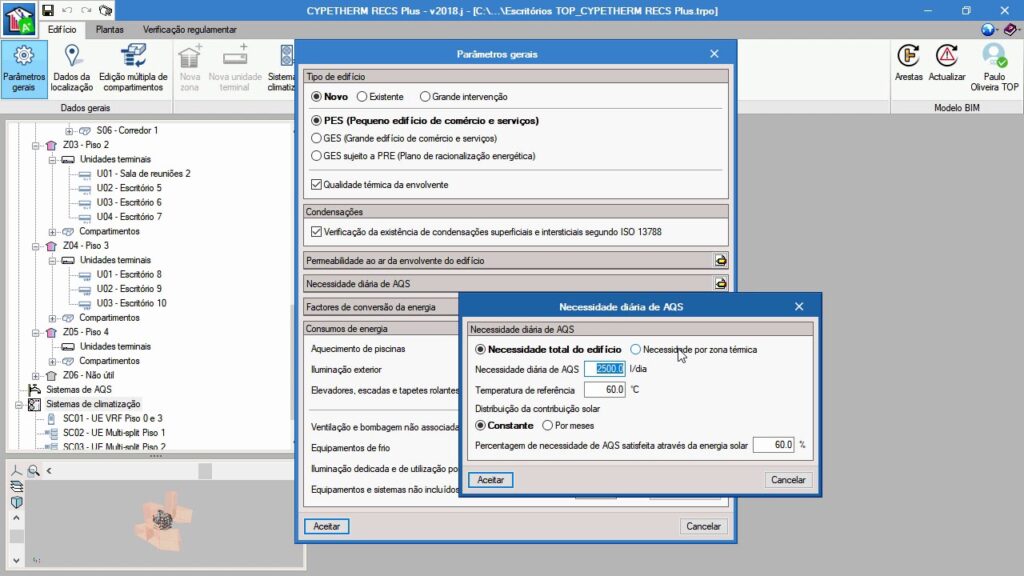Click the save icon in title bar
The height and width of the screenshot is (576, 1024).
coord(48,10)
